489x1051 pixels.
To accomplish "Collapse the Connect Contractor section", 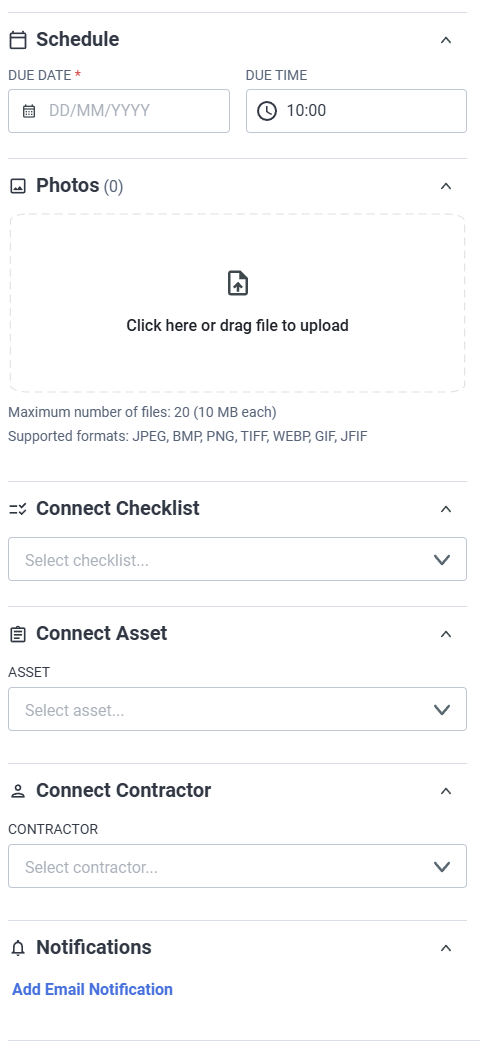I will [x=446, y=792].
